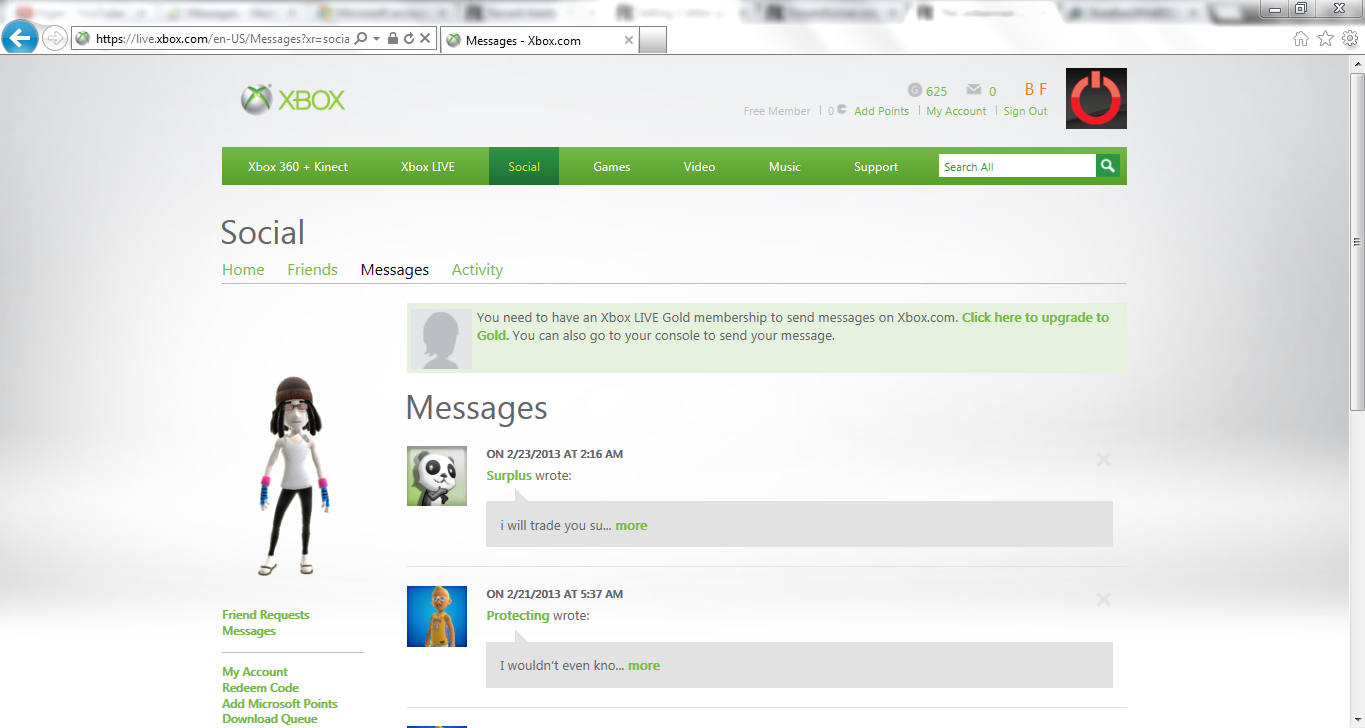
Task: Open My Account from the header
Action: pyautogui.click(x=956, y=111)
